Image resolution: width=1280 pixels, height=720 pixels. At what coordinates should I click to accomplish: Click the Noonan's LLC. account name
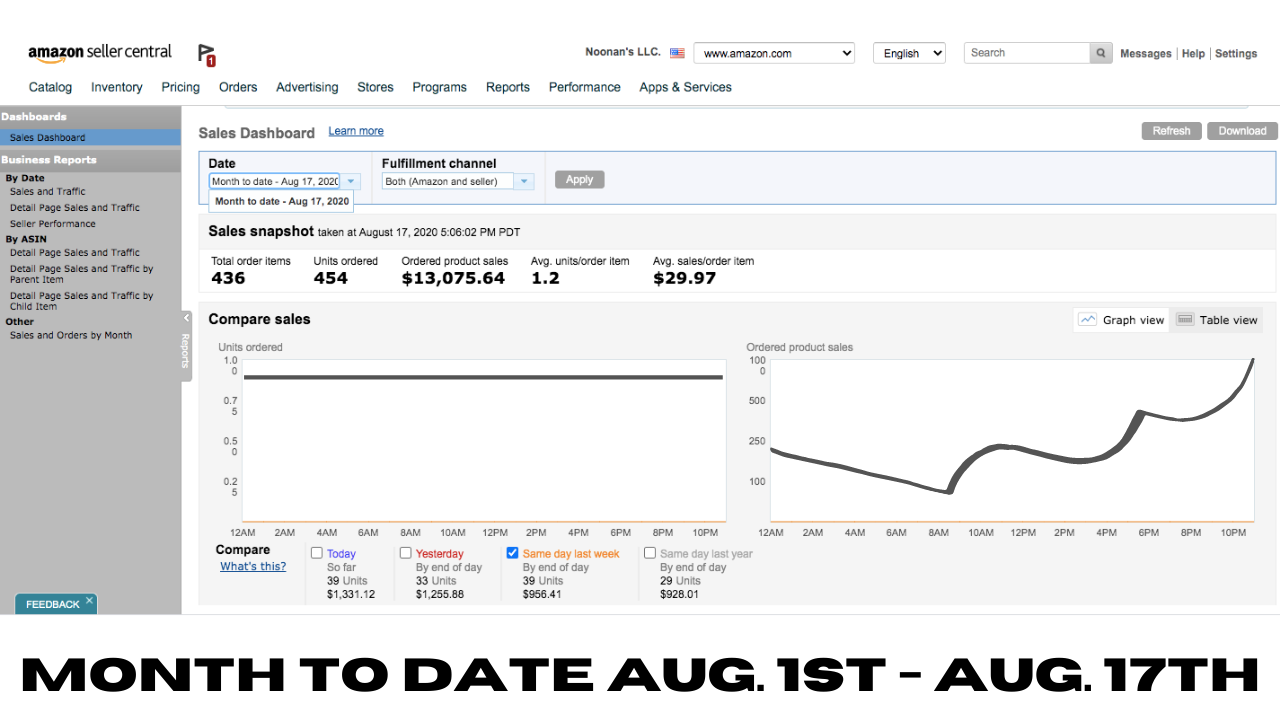pos(623,52)
